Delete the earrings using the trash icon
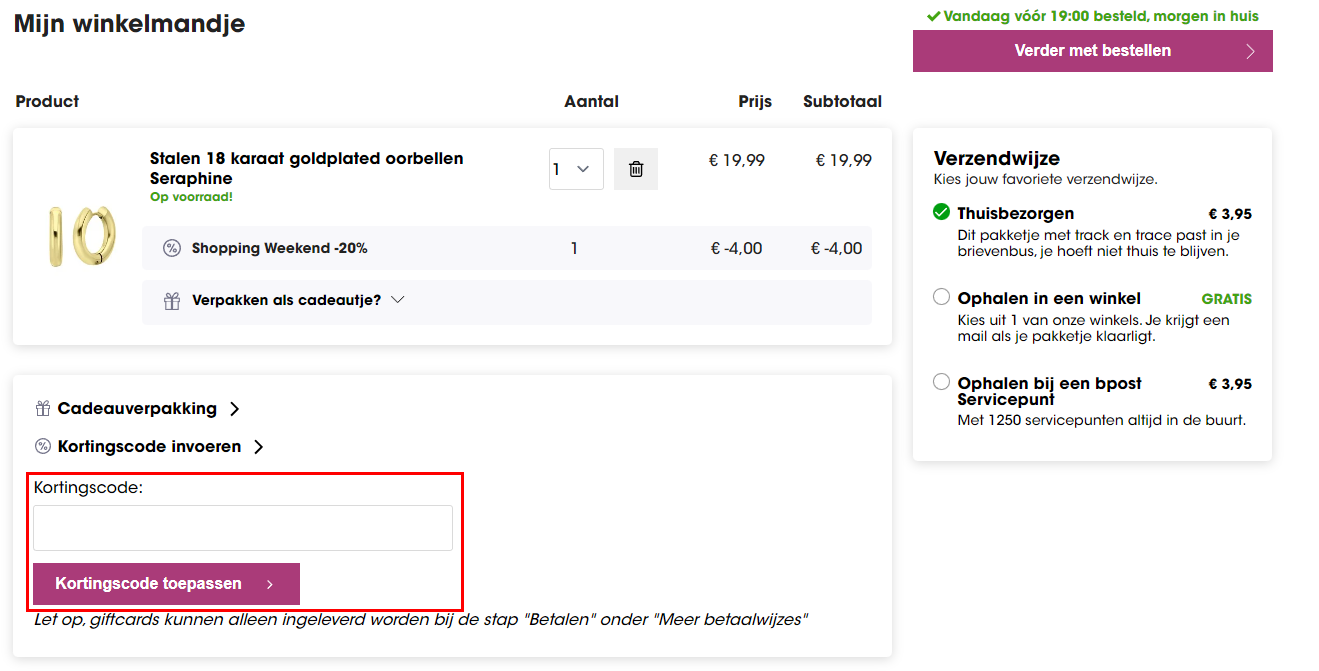The image size is (1319, 671). click(x=635, y=169)
